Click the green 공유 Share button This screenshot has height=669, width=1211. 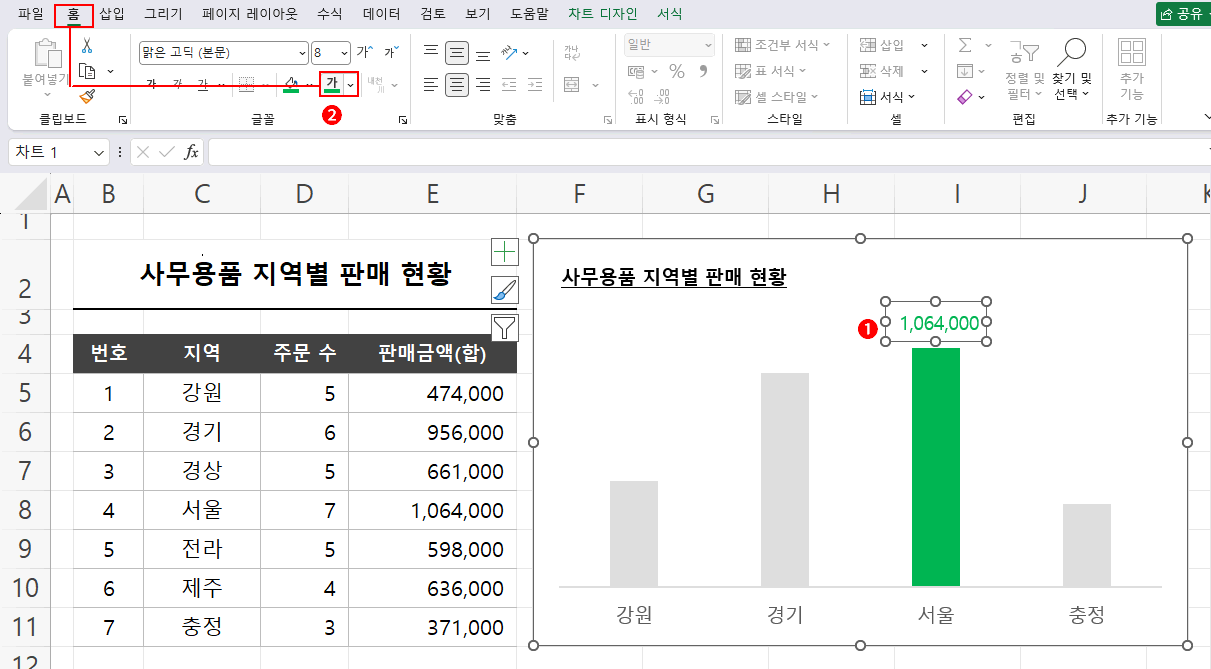(x=1184, y=14)
